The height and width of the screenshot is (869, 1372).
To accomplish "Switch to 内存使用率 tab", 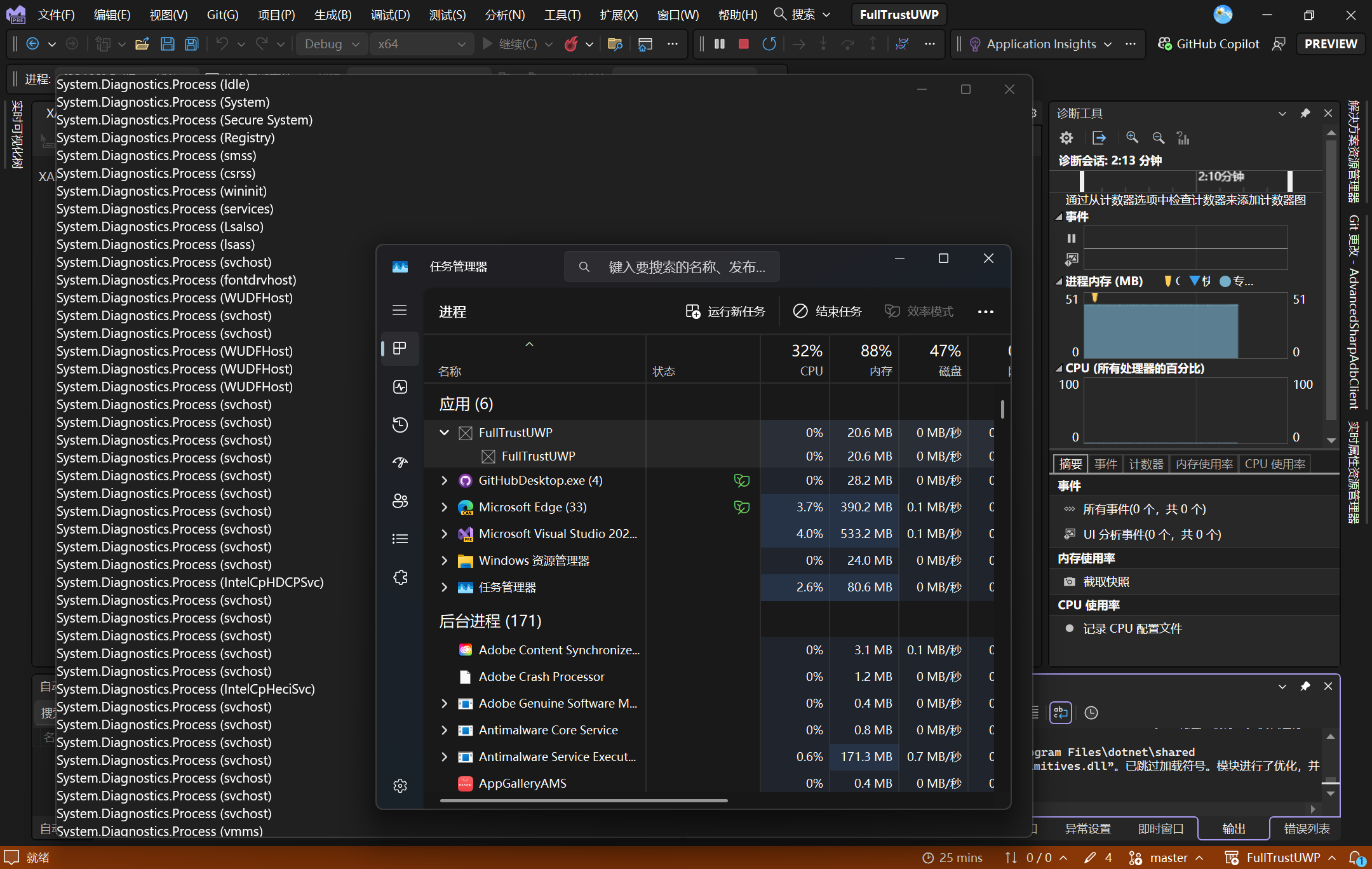I will tap(1204, 464).
